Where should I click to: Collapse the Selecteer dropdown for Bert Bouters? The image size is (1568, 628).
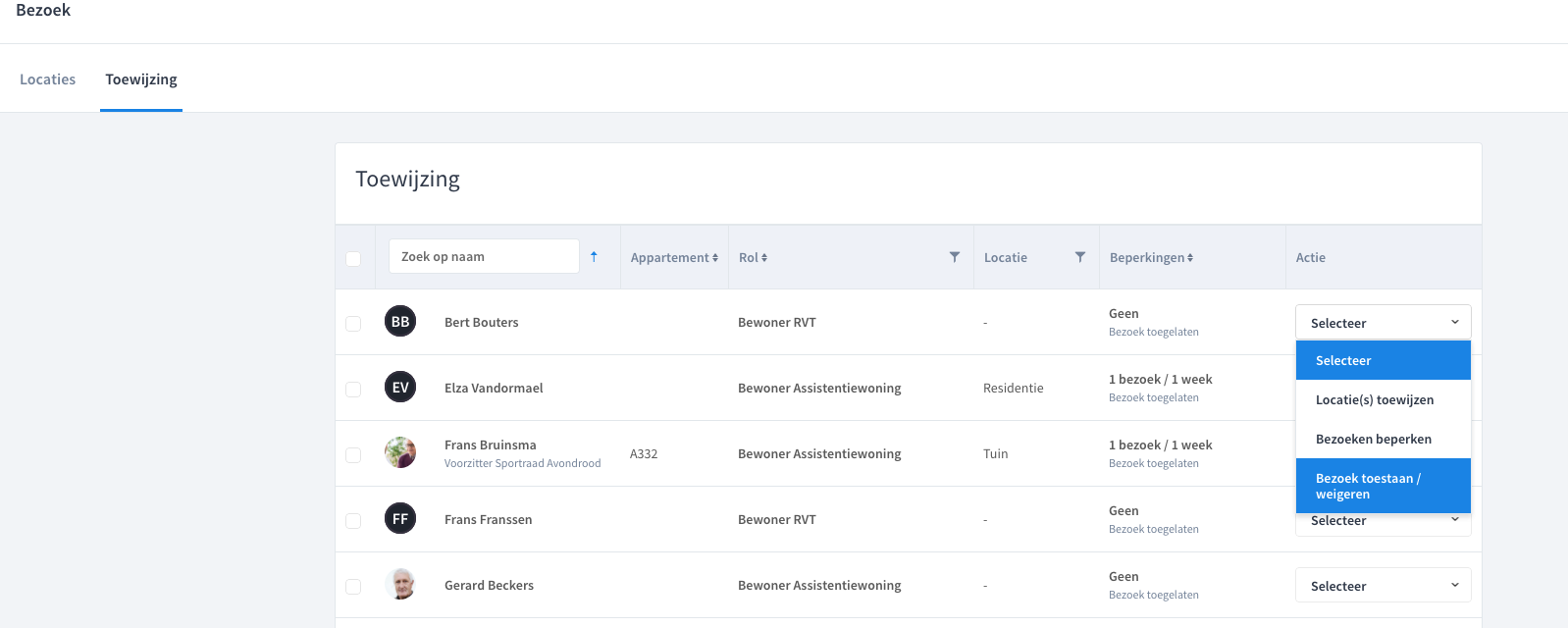pyautogui.click(x=1383, y=323)
